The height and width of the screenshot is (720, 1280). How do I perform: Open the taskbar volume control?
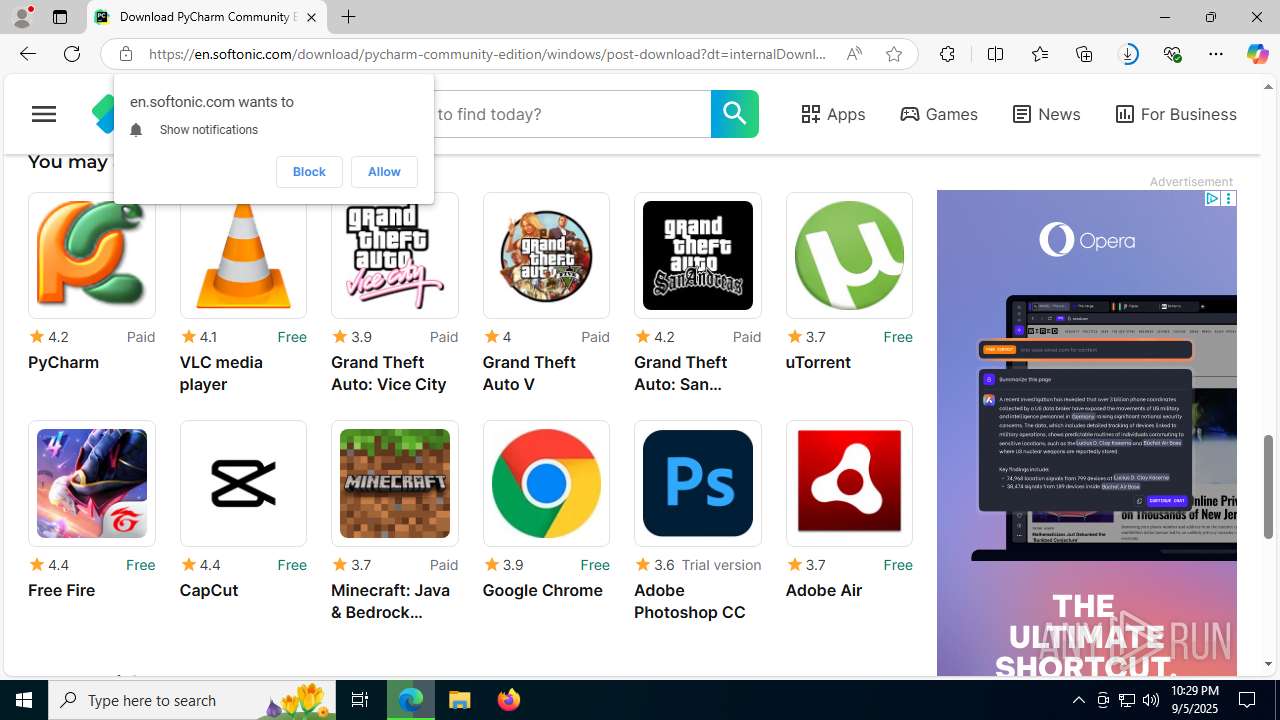(1150, 700)
